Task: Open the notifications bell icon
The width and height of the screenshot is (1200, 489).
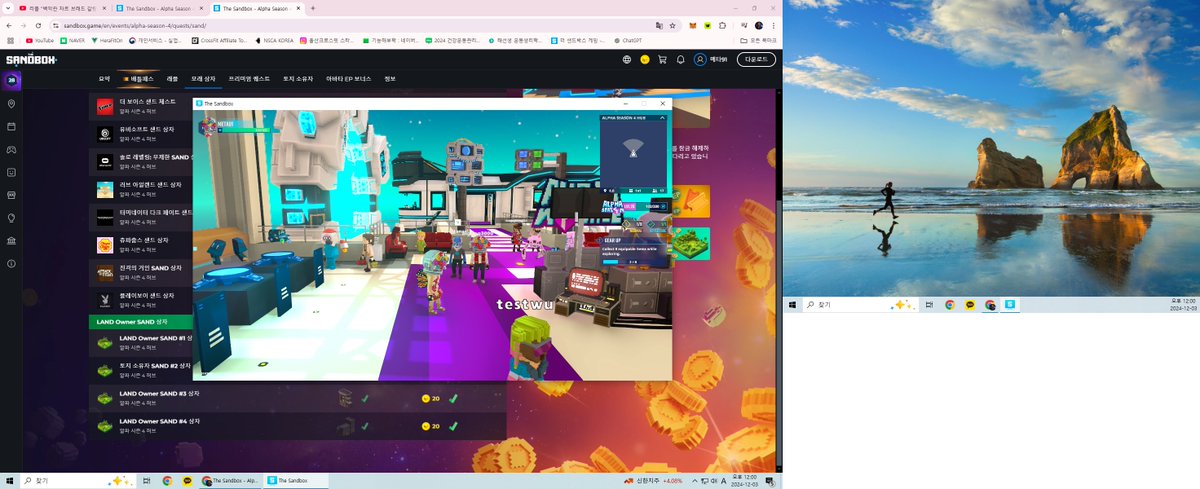Action: [680, 59]
